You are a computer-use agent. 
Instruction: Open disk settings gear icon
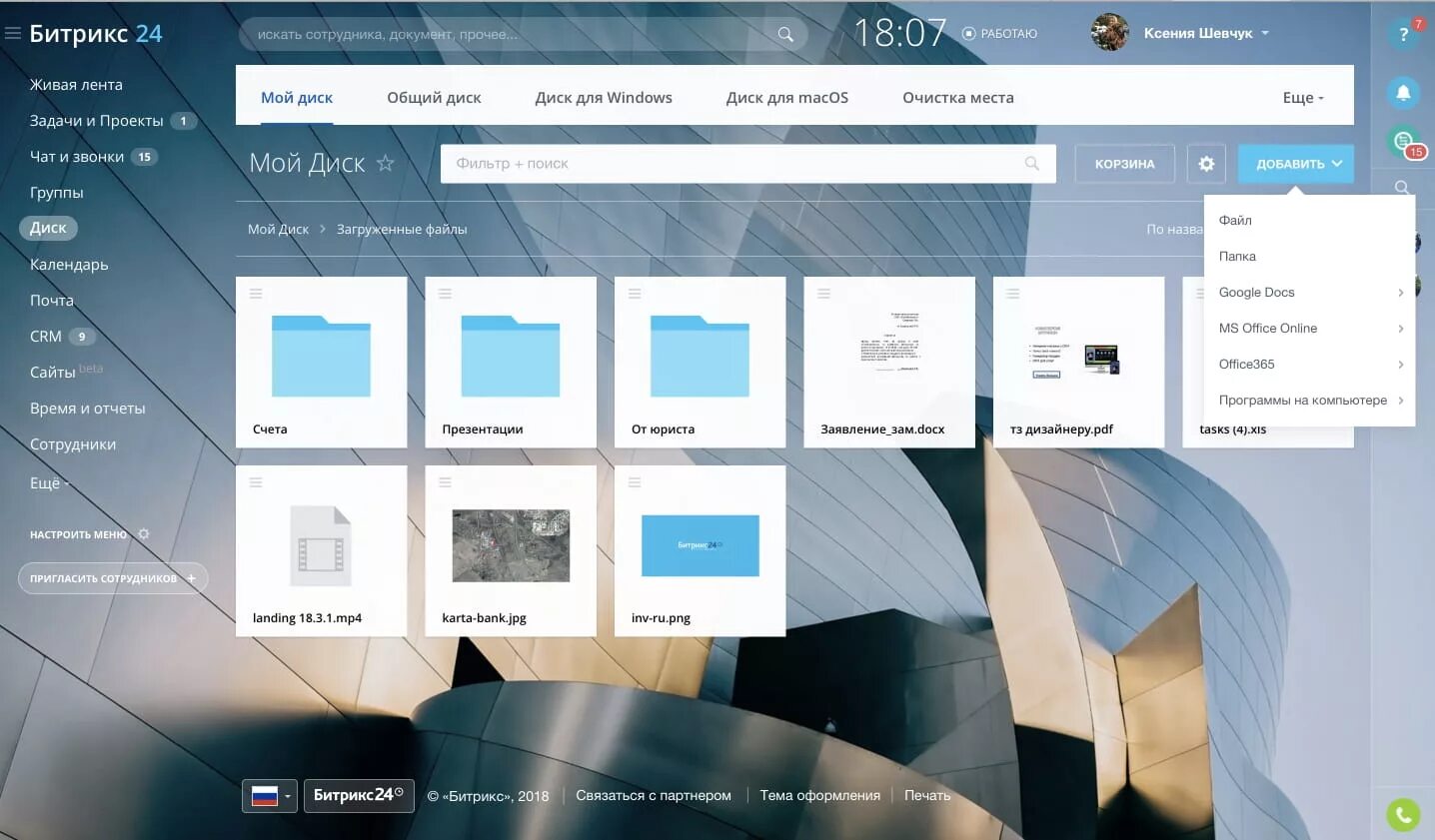tap(1206, 164)
